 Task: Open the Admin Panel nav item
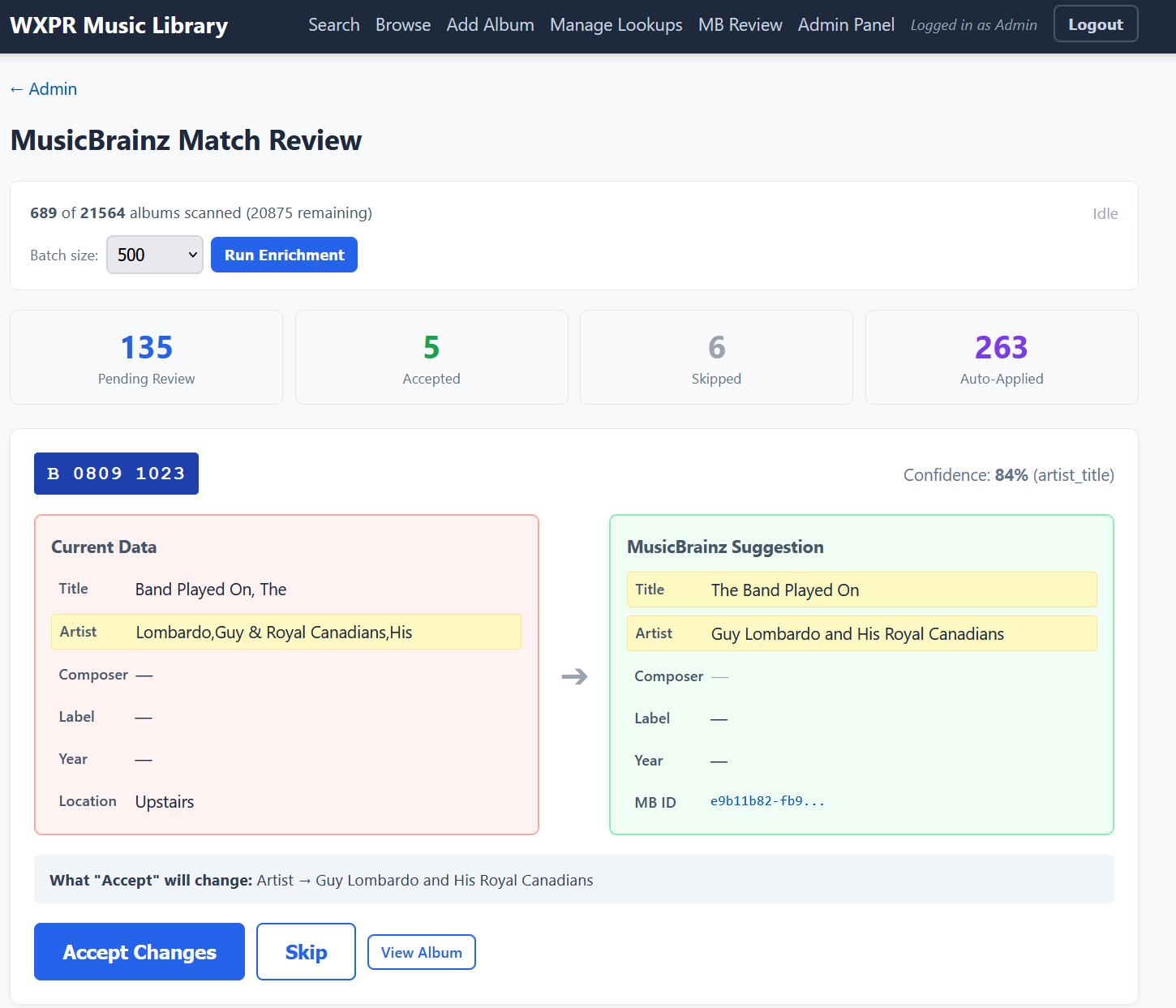846,25
